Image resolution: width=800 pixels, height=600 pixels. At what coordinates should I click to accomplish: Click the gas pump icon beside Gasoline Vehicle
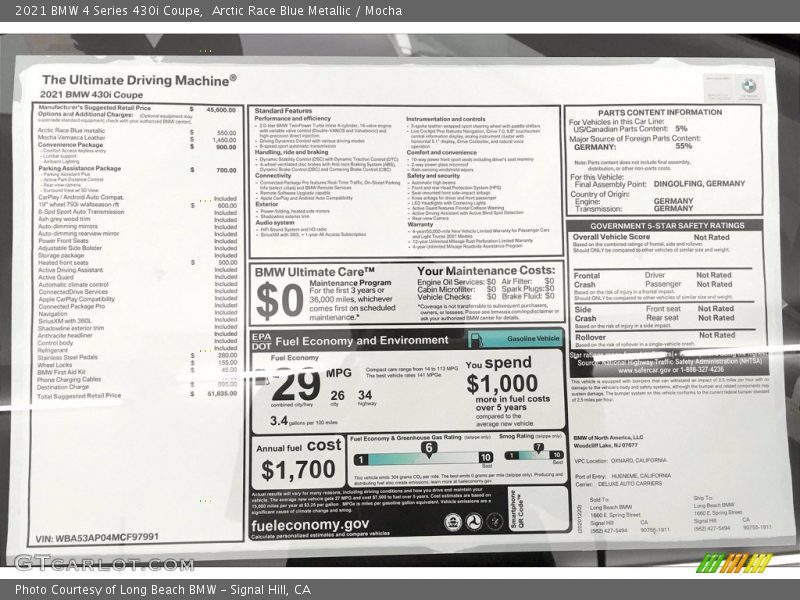coord(476,339)
